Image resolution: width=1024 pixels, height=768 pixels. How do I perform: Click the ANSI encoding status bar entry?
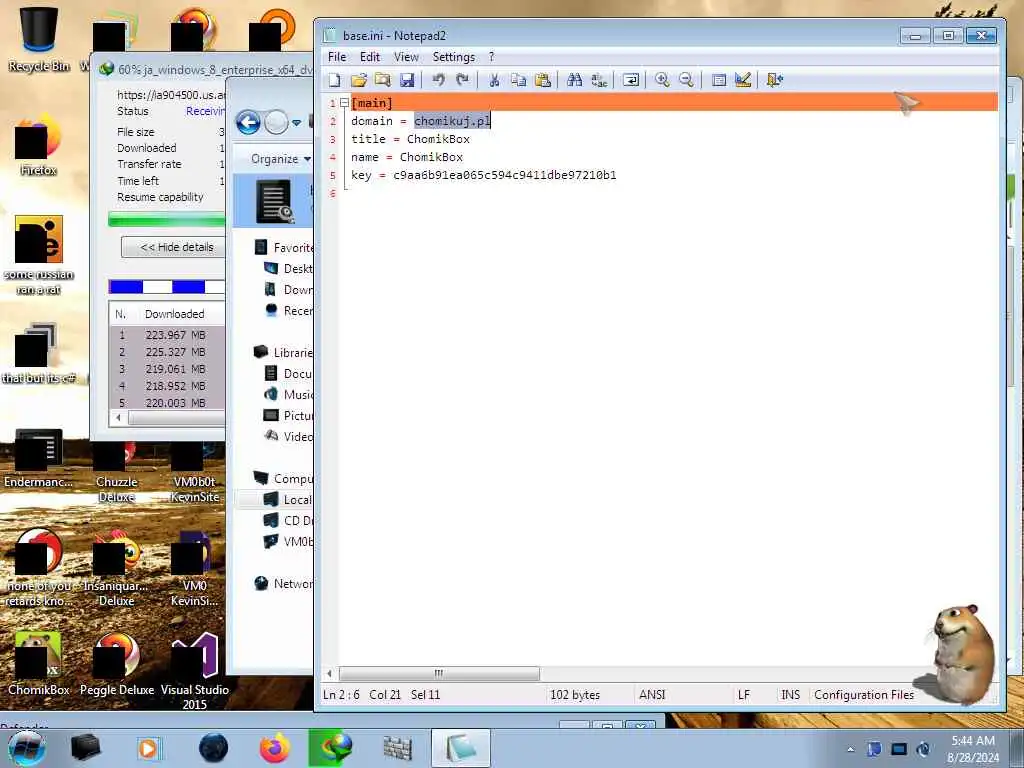point(652,695)
